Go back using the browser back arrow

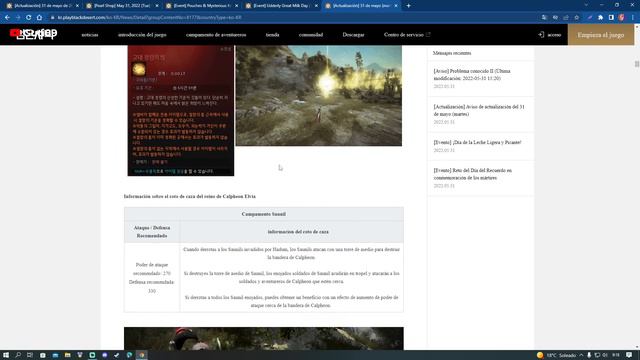click(7, 18)
